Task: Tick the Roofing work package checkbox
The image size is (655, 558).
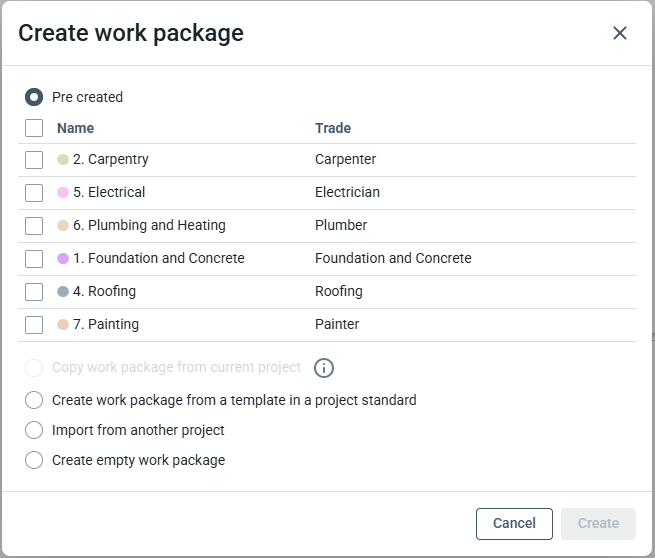Action: tap(34, 292)
